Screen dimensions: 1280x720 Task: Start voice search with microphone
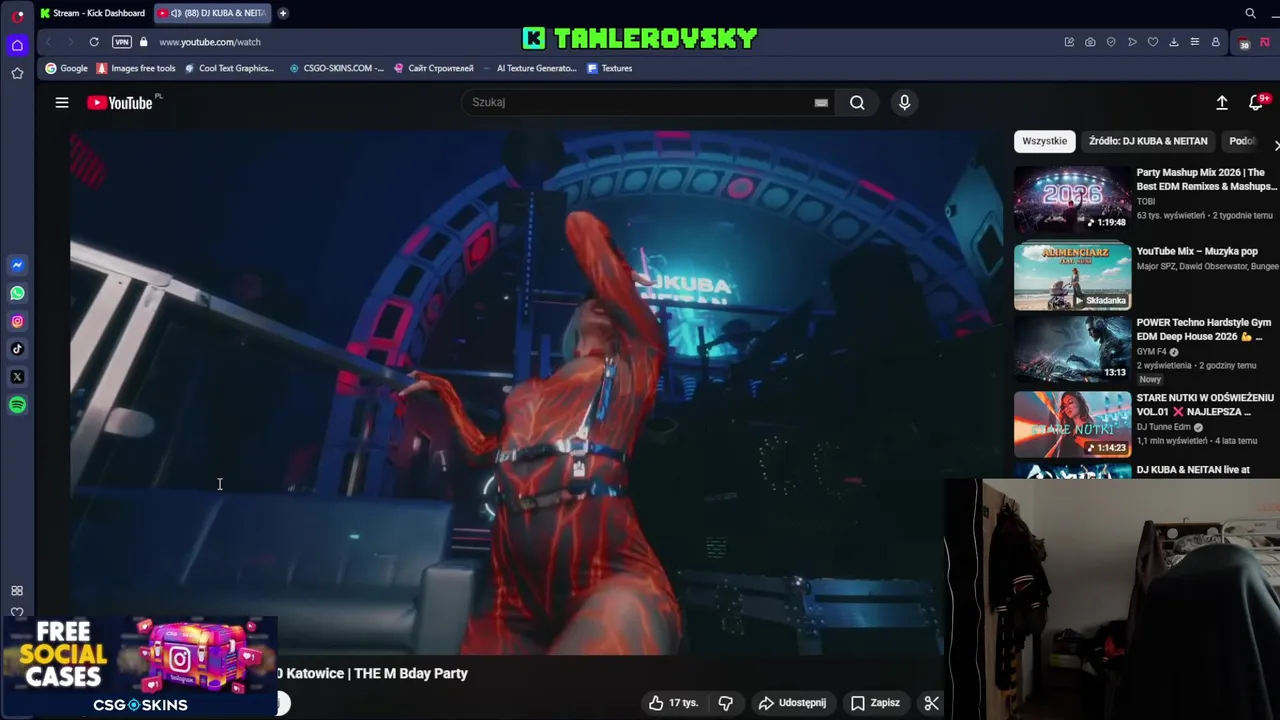(x=904, y=102)
